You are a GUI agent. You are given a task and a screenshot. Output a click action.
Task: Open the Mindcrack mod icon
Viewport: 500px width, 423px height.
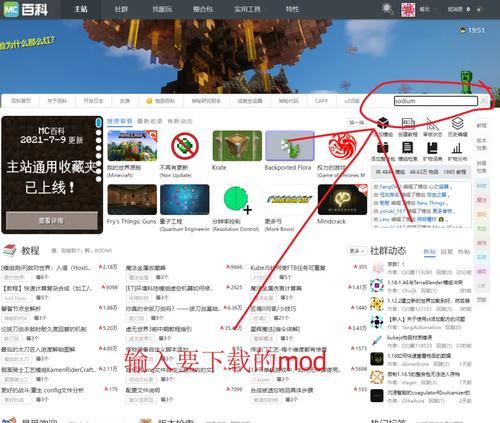click(342, 199)
